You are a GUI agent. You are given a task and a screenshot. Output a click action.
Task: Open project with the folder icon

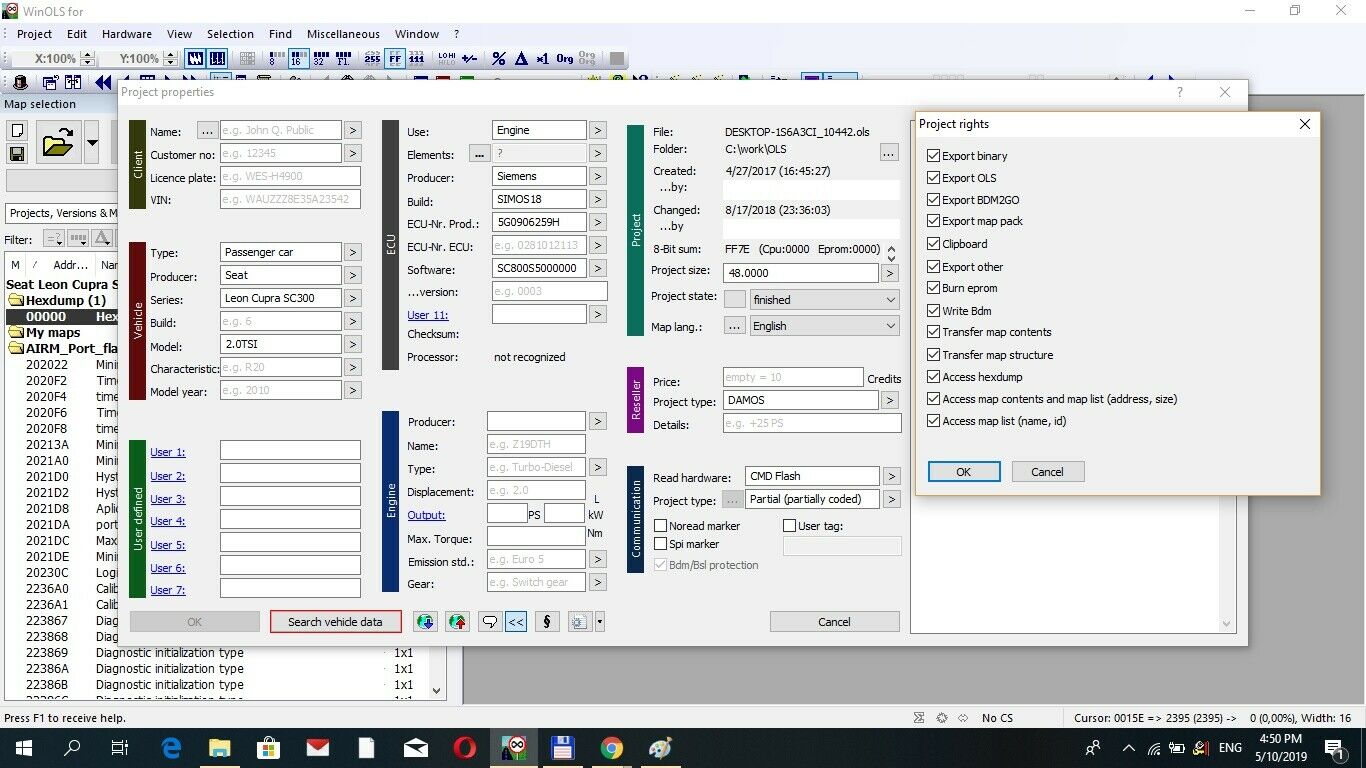tap(58, 143)
